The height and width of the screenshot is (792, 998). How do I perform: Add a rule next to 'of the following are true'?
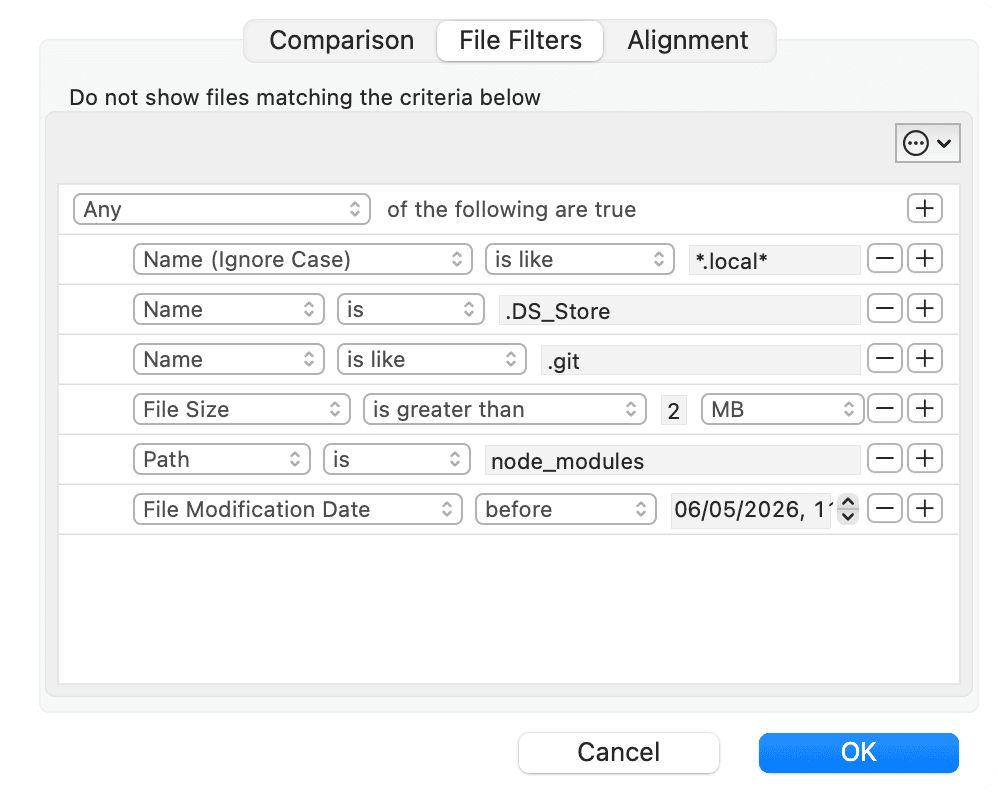tap(924, 209)
